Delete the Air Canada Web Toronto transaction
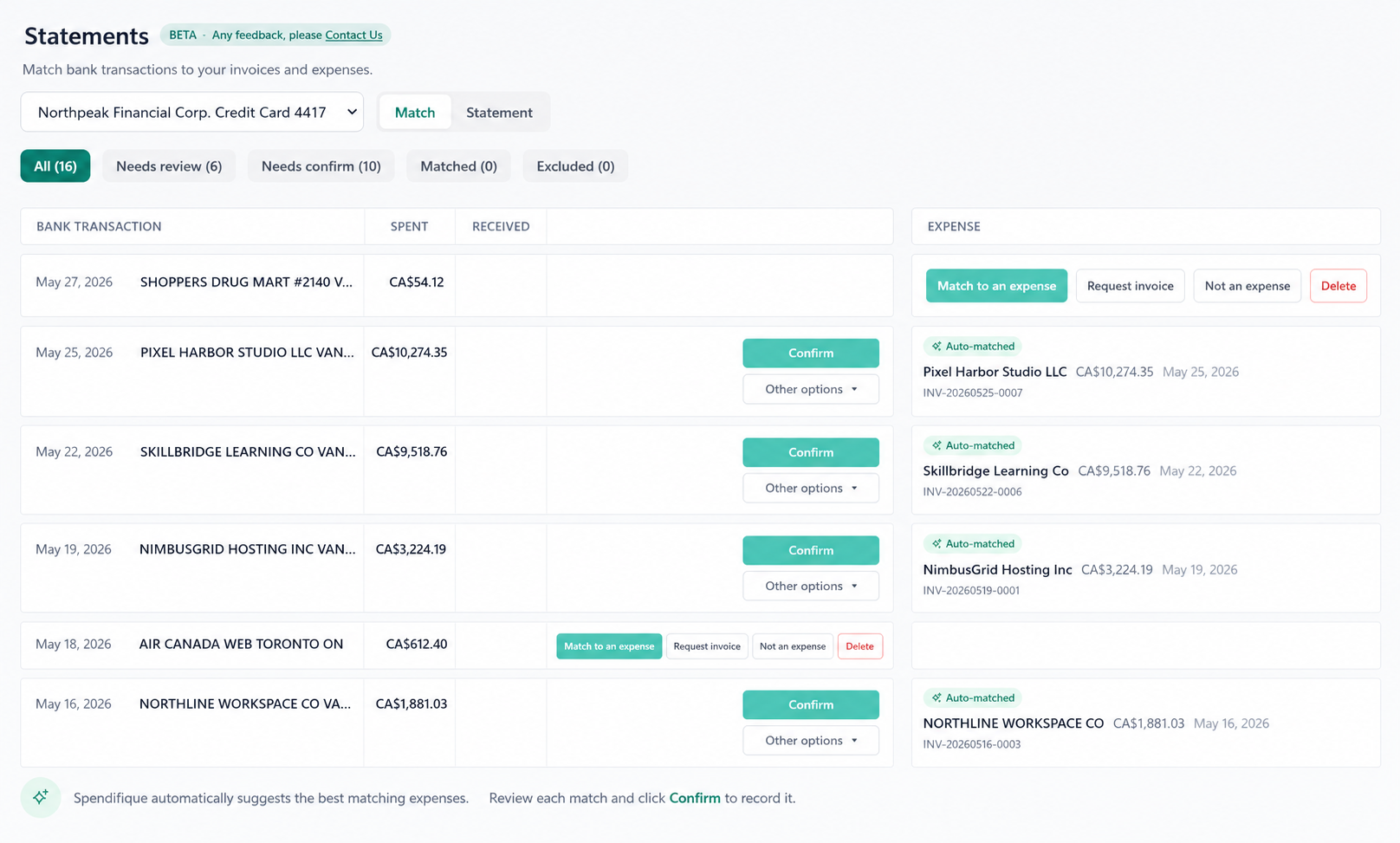This screenshot has width=1400, height=843. click(859, 646)
